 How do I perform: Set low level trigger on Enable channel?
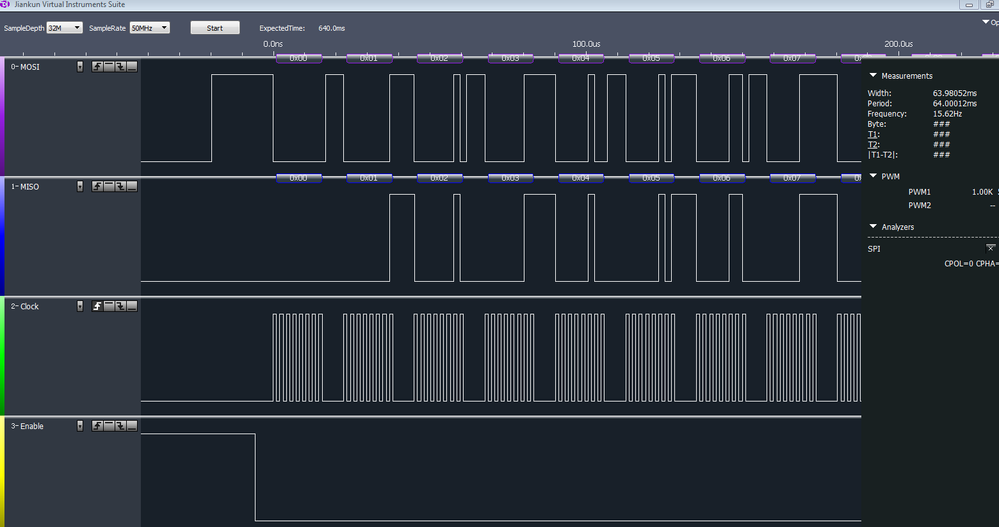(132, 426)
